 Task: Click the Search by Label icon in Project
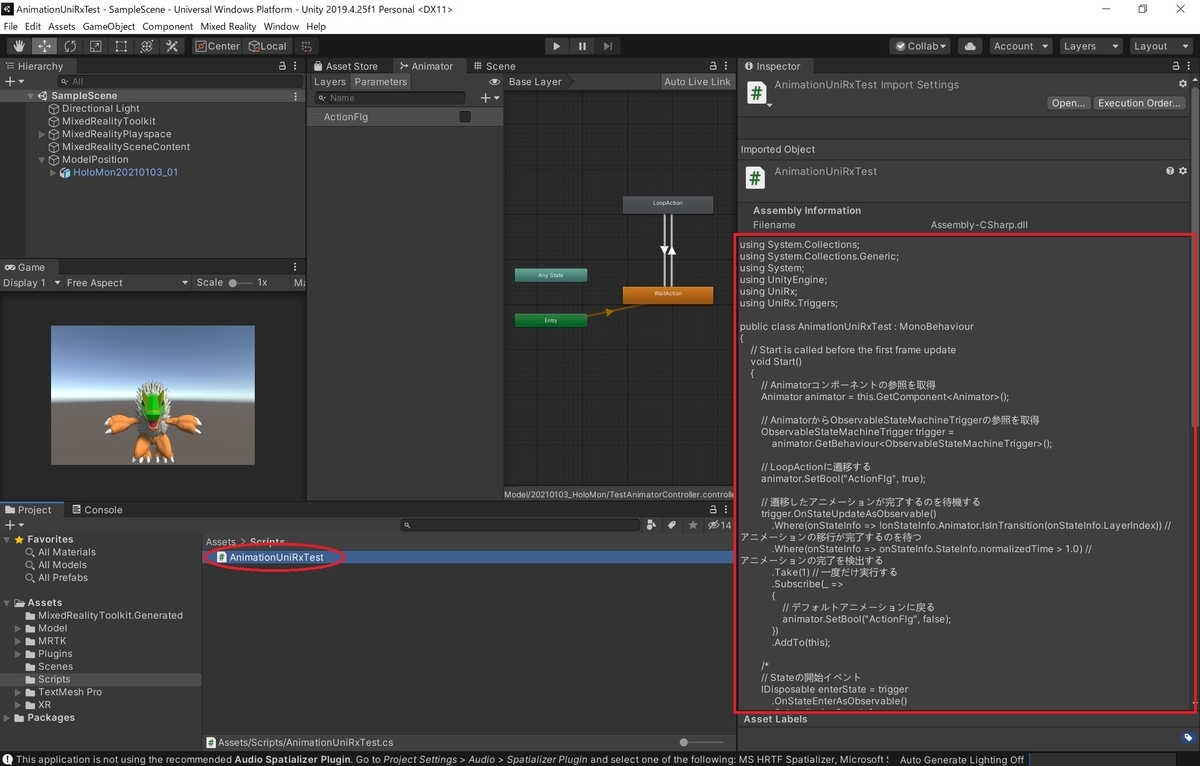(672, 524)
